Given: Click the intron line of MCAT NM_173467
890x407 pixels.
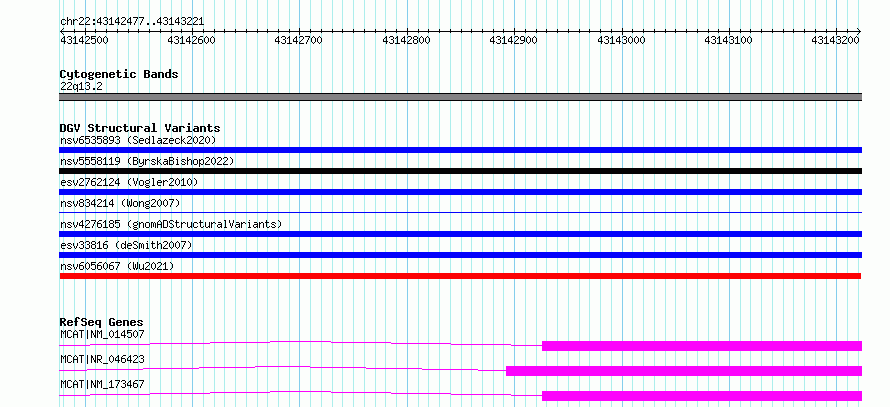Looking at the screenshot, I should [x=301, y=392].
